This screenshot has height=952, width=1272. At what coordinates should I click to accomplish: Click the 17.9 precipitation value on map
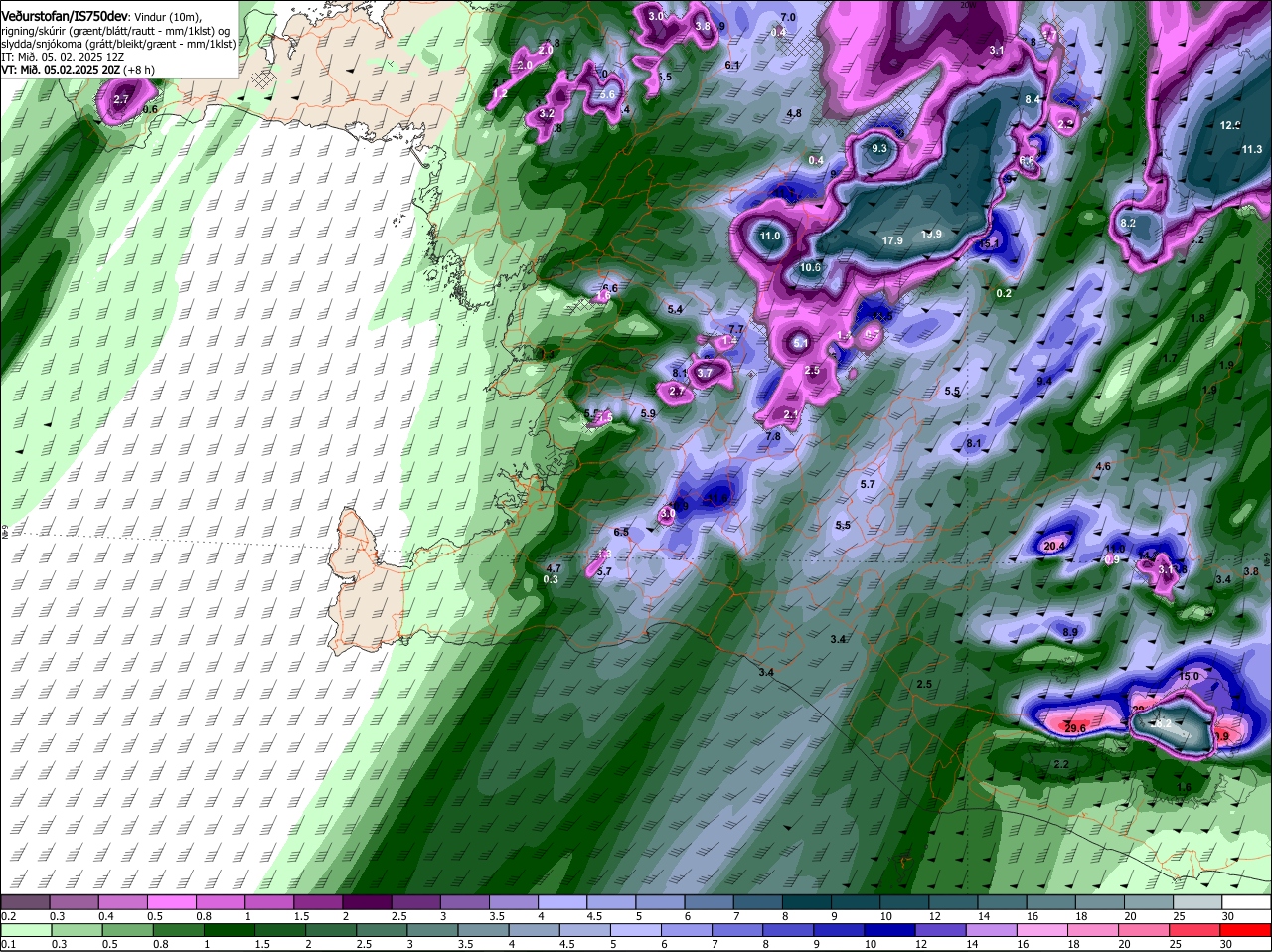click(x=892, y=241)
